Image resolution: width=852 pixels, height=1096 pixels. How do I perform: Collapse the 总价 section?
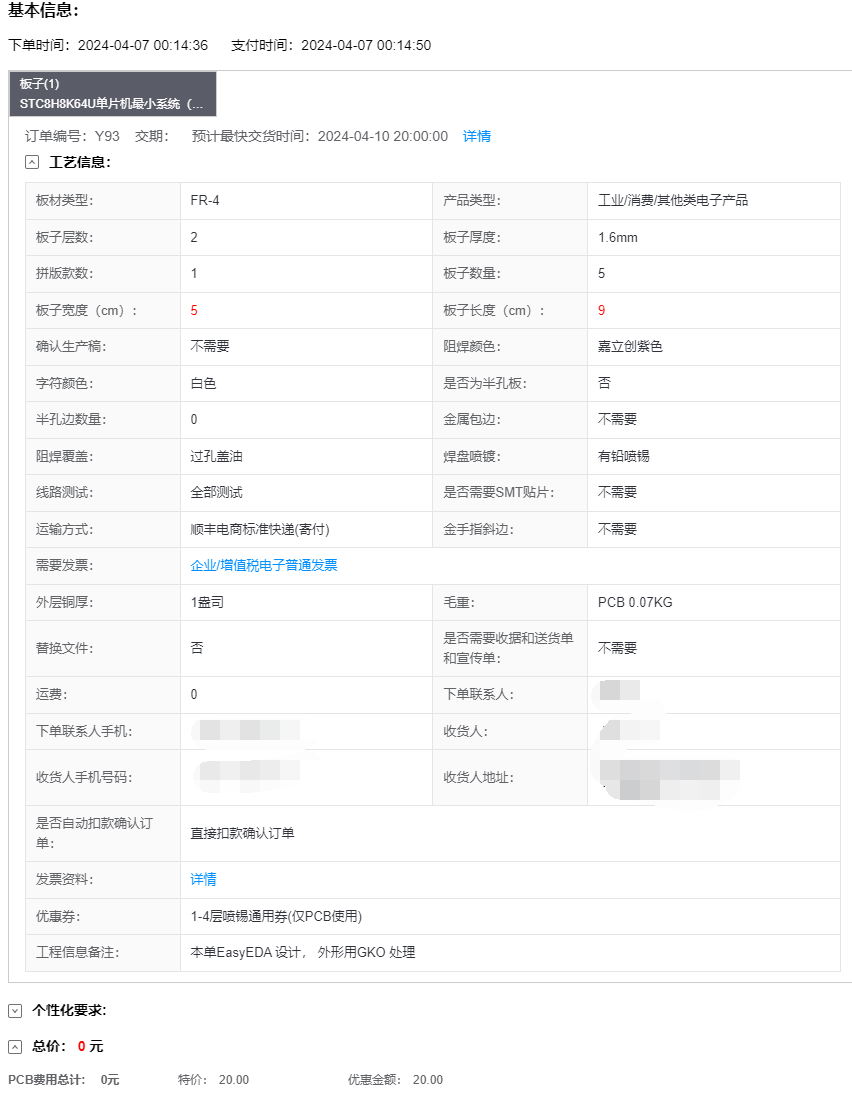point(15,1046)
